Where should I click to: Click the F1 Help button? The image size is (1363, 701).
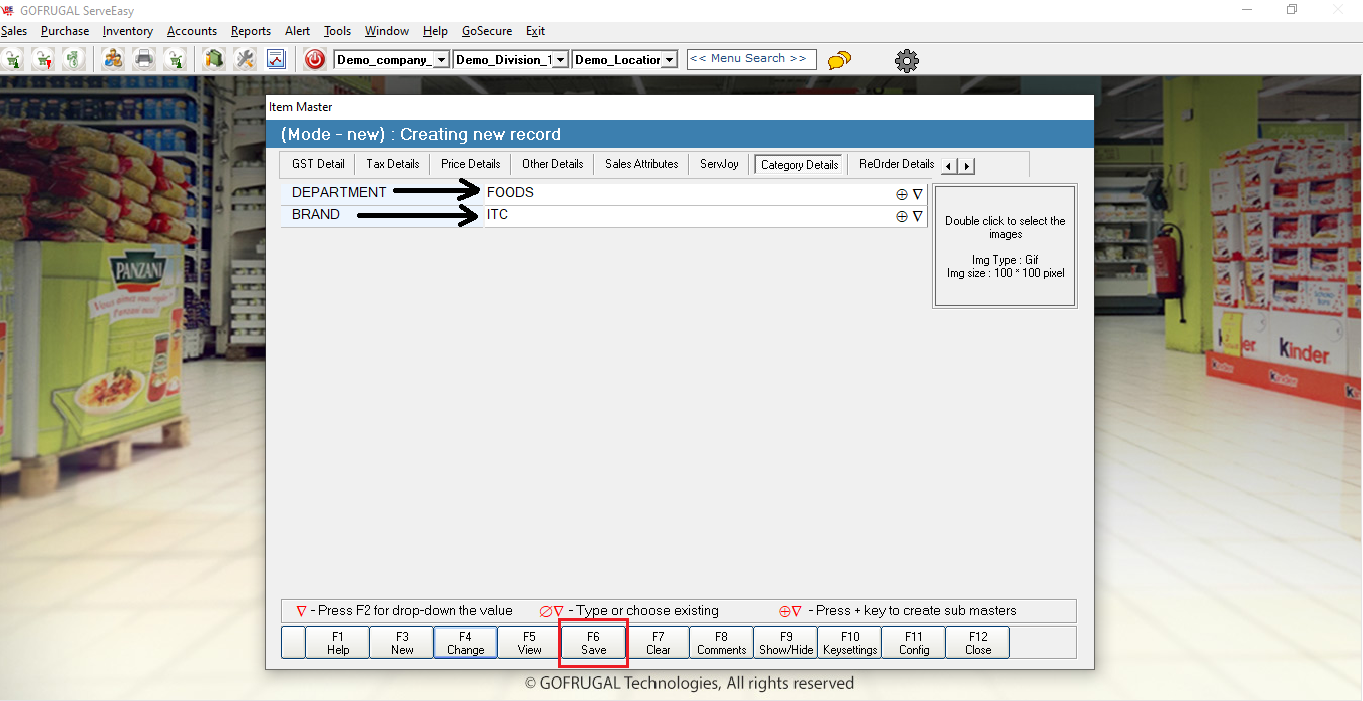pos(338,643)
